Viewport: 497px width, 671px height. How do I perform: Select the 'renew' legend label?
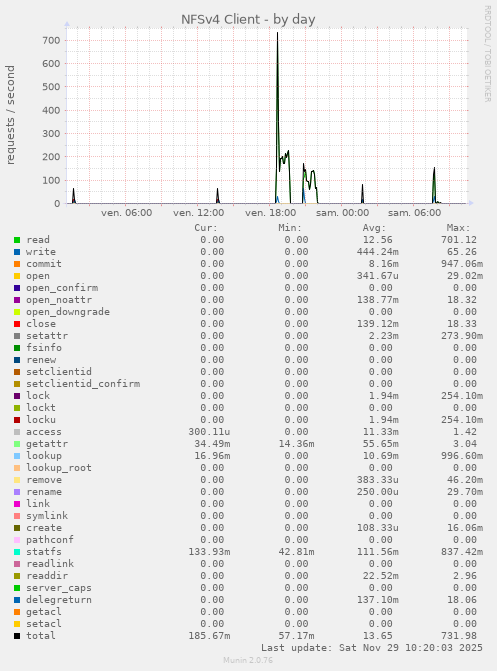tap(41, 359)
